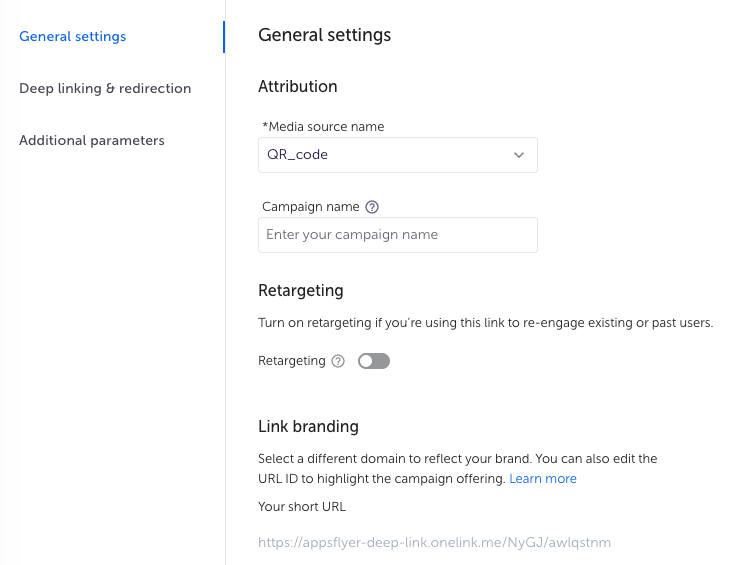This screenshot has height=565, width=740.
Task: Switch to Deep linking & redirection
Action: pyautogui.click(x=105, y=88)
